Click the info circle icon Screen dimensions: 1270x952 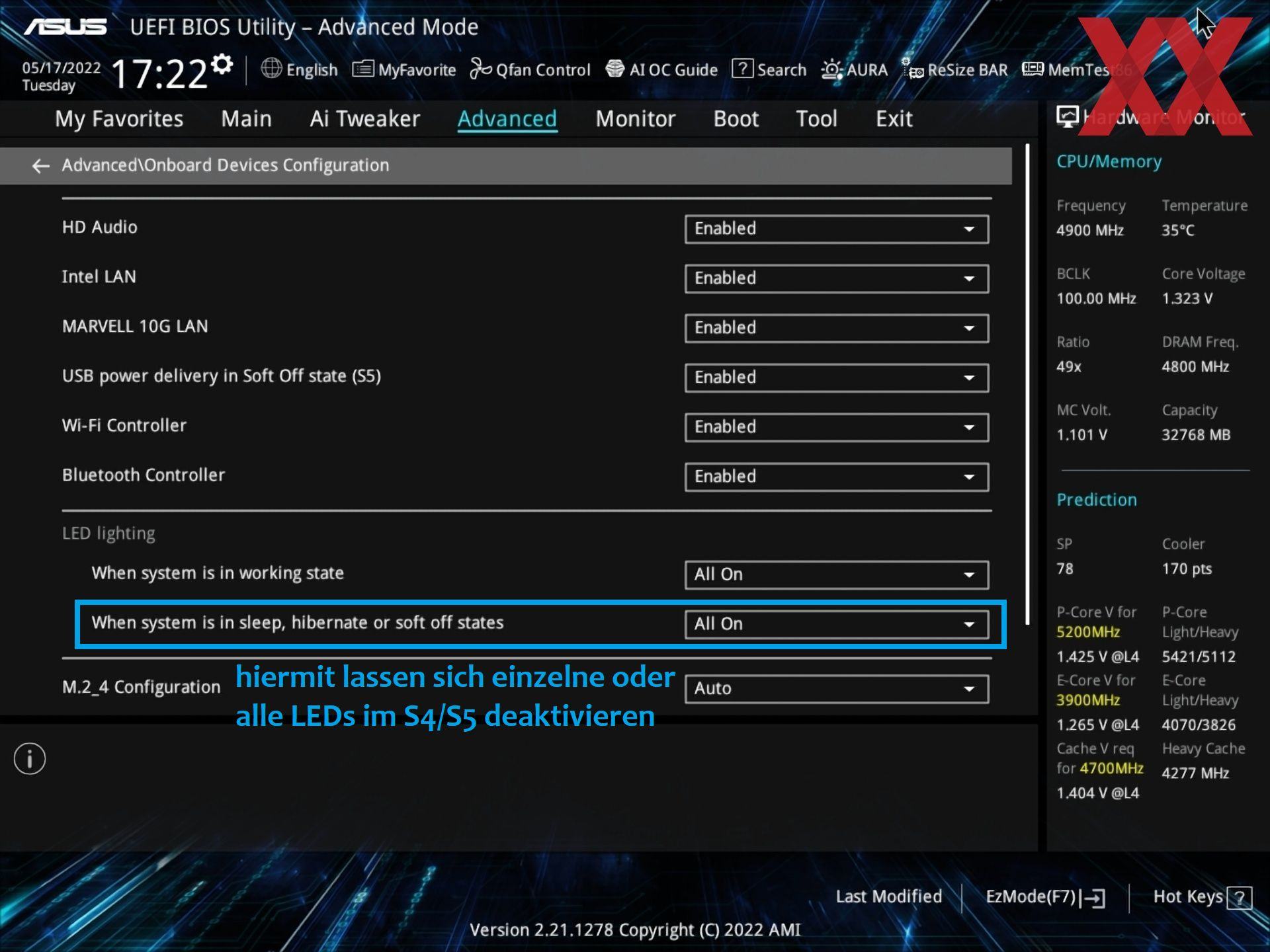tap(30, 758)
